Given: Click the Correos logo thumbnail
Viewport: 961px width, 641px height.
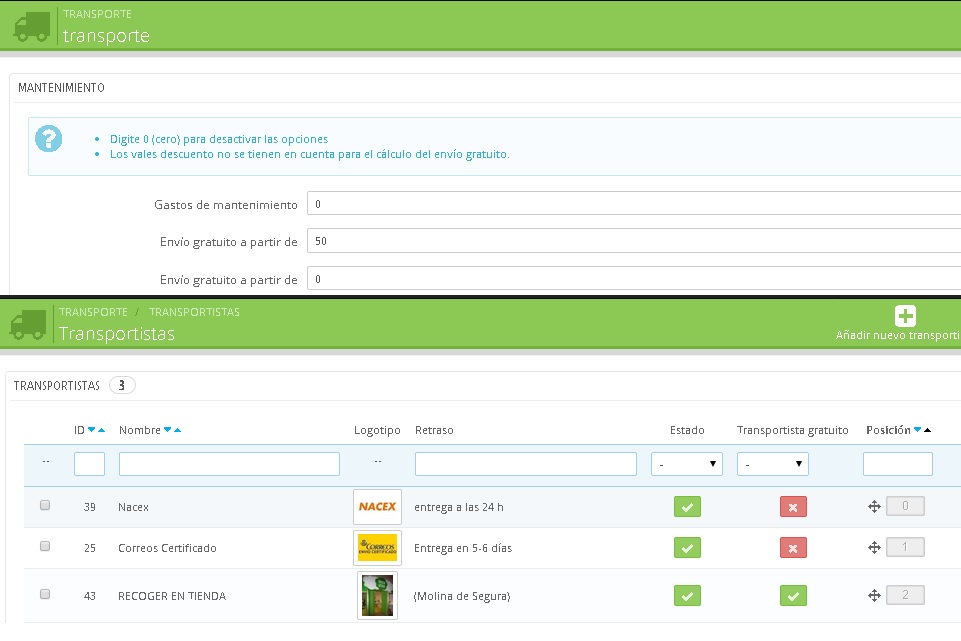Looking at the screenshot, I should click(x=378, y=548).
